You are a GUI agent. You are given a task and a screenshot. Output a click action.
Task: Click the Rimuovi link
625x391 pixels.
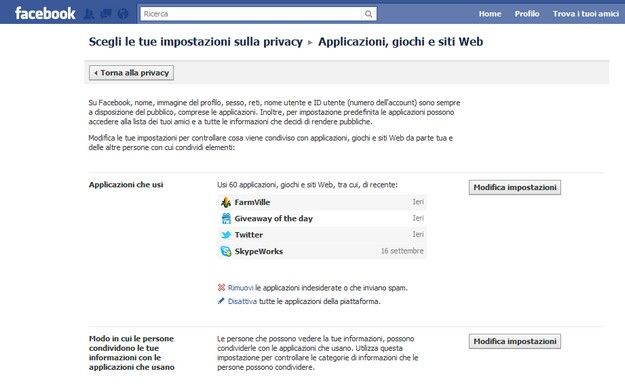tap(240, 288)
